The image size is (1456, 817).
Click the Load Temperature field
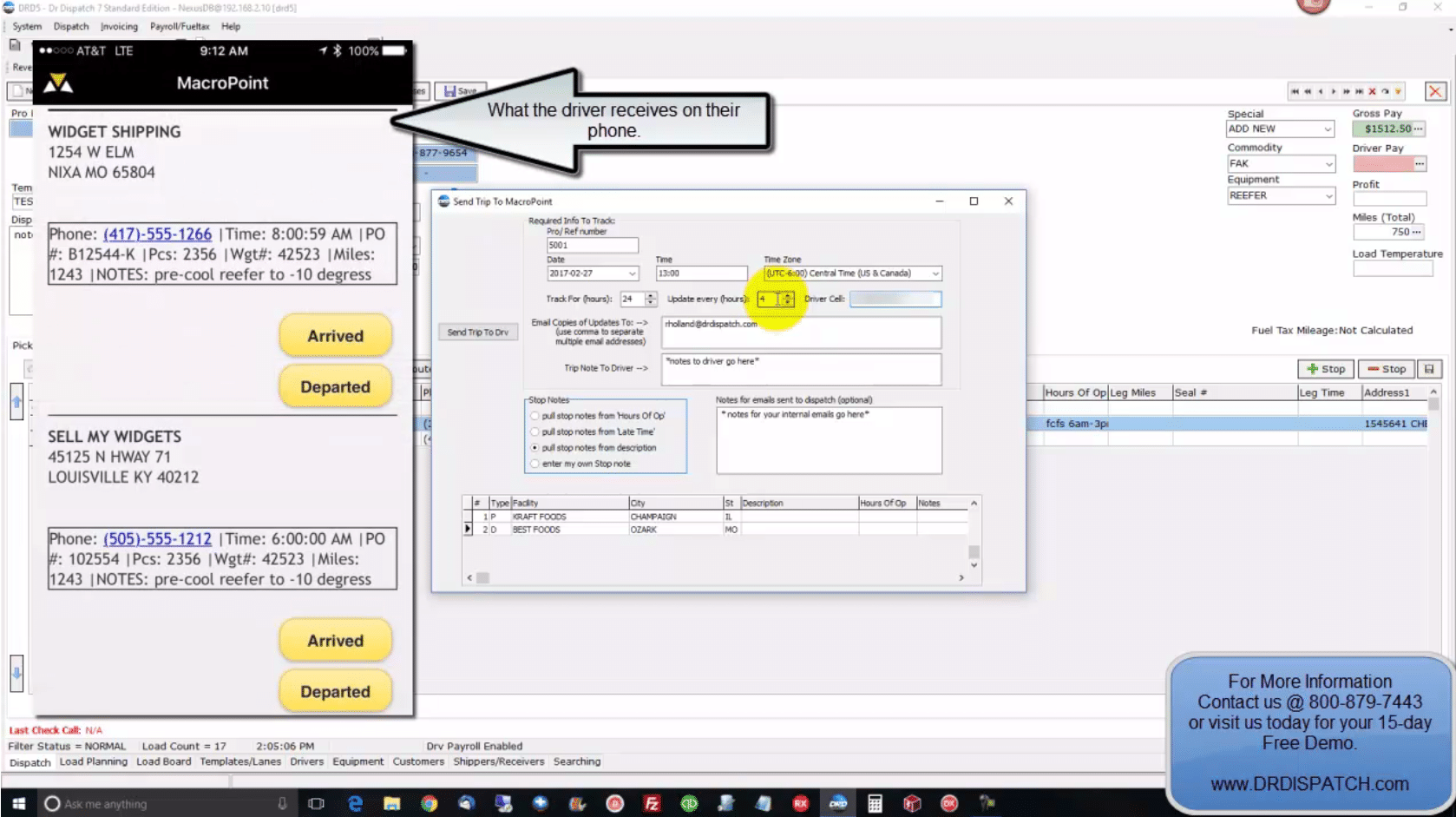click(x=1393, y=269)
